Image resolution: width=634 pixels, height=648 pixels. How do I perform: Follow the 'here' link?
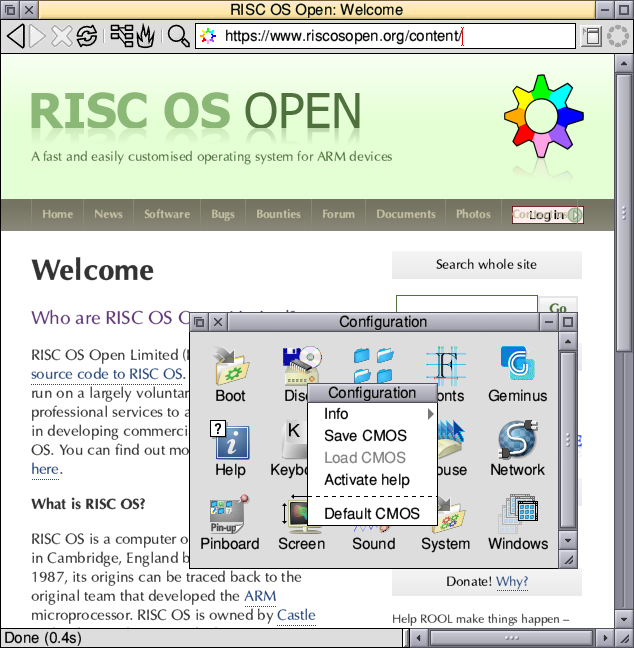[x=45, y=469]
